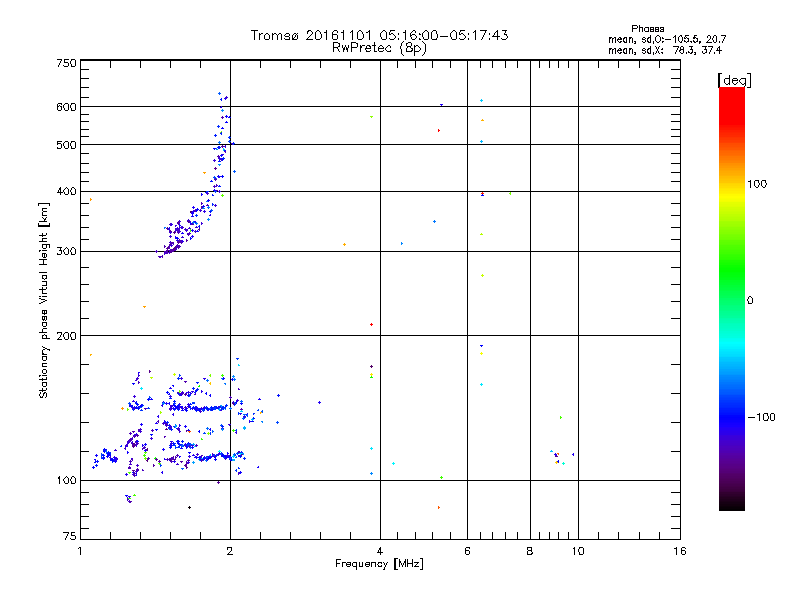Click the frequency axis label '10'
800x600 pixels.
(x=578, y=551)
